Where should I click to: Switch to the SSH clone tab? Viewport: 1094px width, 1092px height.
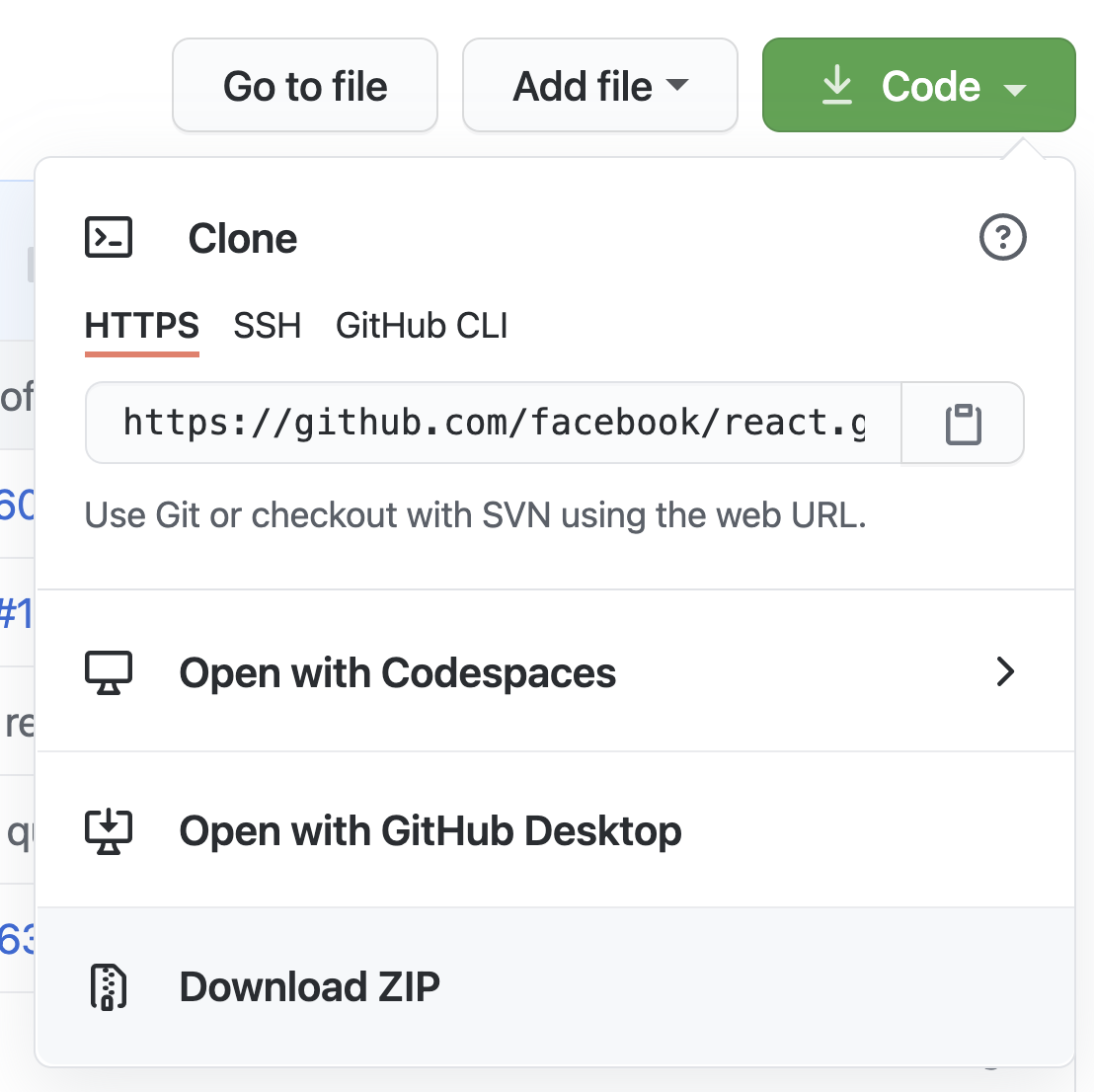[x=268, y=326]
